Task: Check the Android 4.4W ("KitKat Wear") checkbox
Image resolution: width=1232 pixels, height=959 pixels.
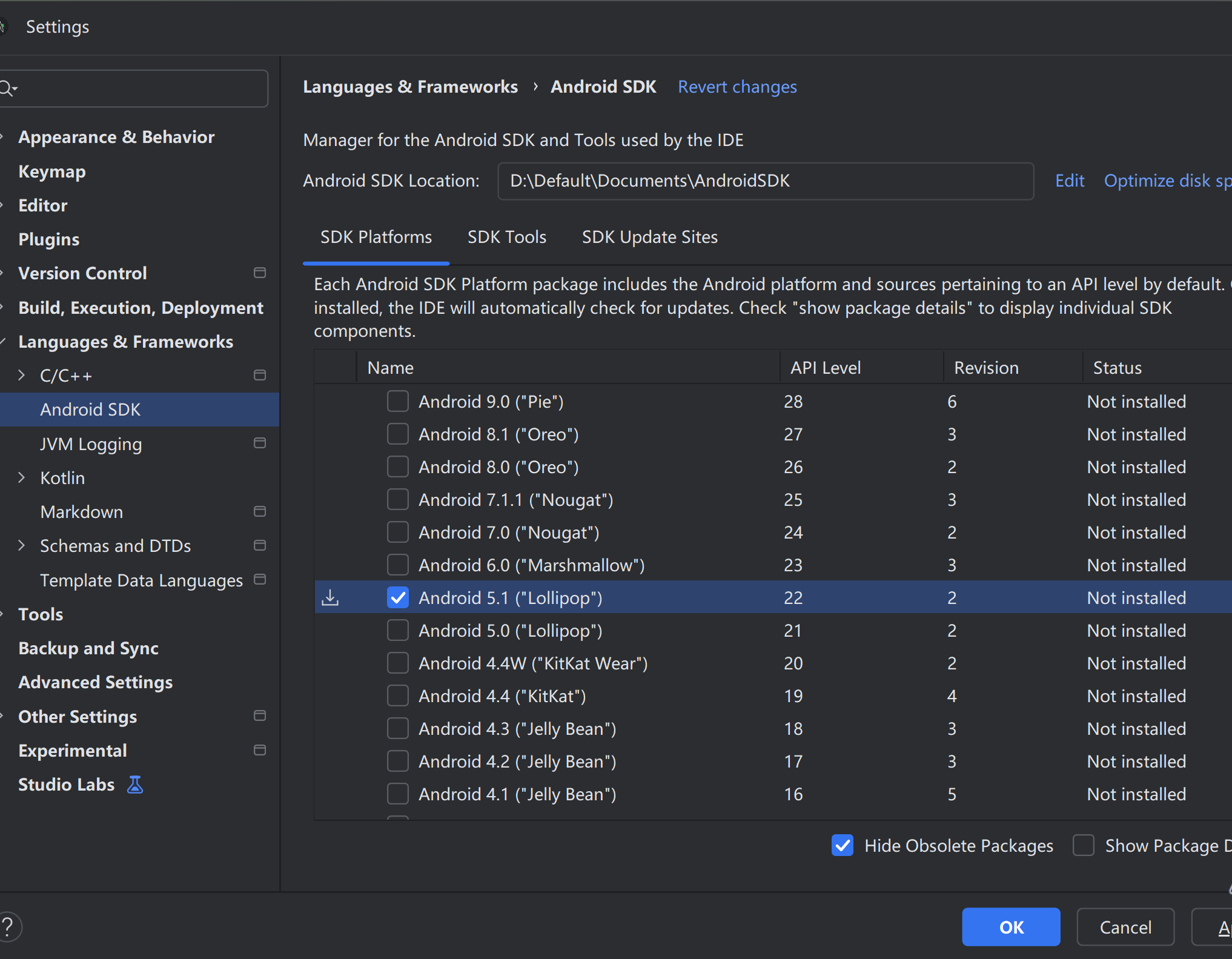Action: point(398,663)
